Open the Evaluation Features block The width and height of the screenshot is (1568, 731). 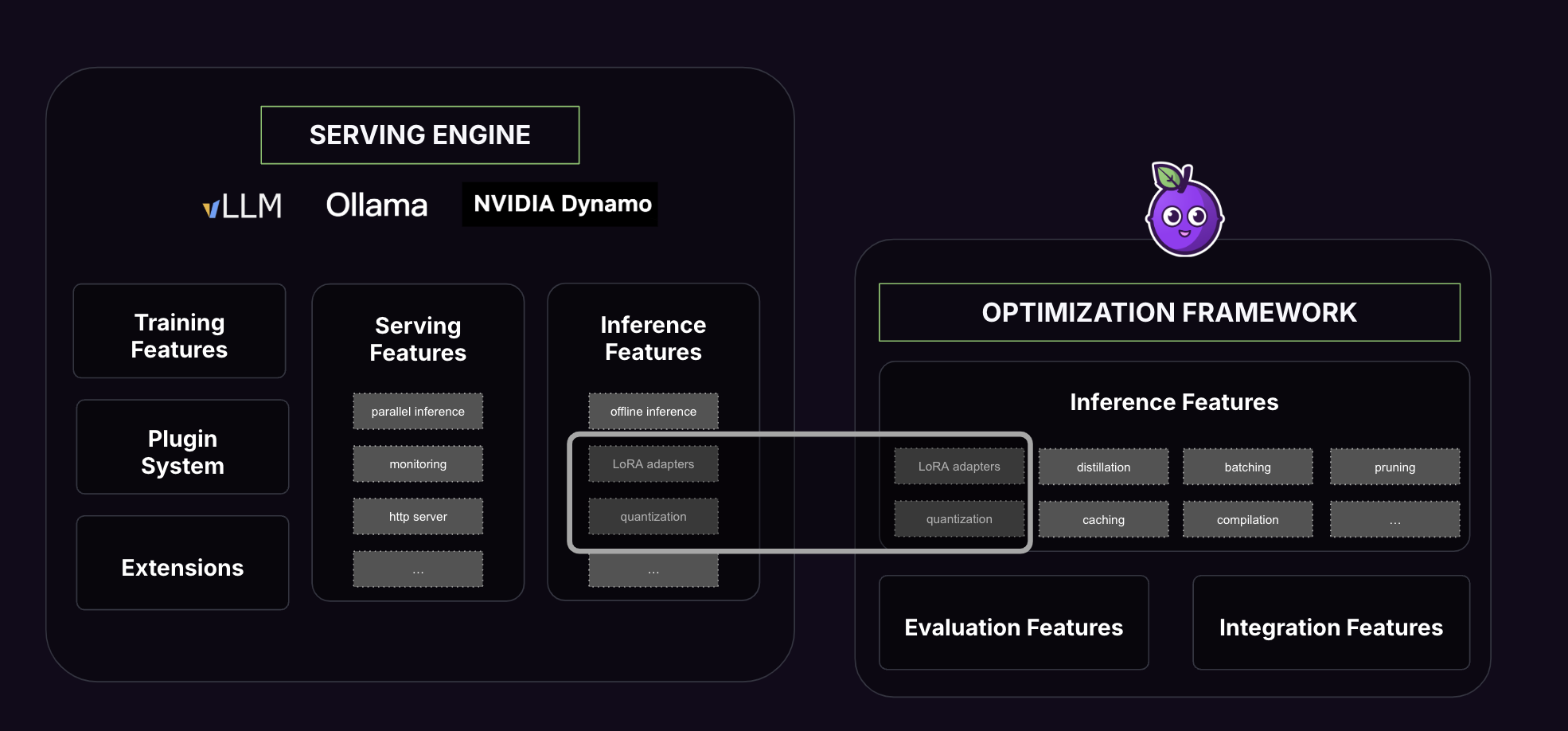click(x=1013, y=627)
